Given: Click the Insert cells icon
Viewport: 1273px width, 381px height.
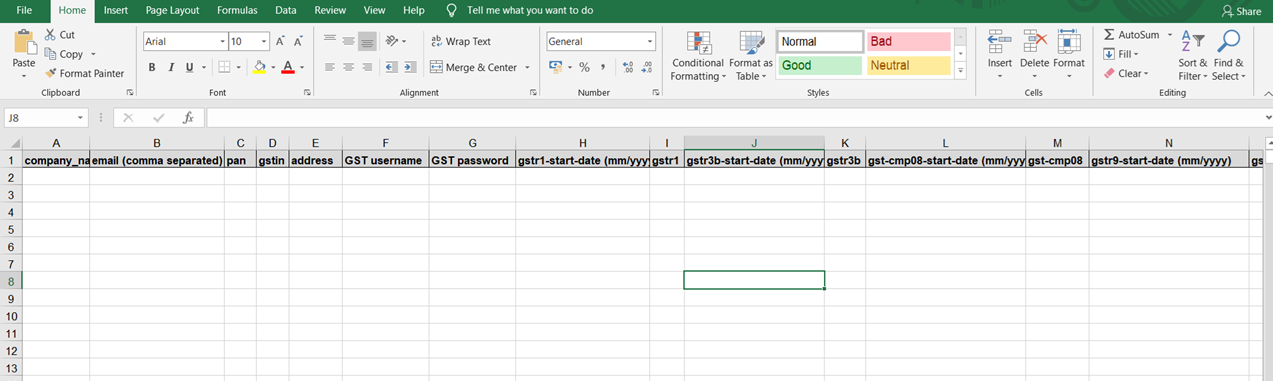Looking at the screenshot, I should coord(1000,42).
